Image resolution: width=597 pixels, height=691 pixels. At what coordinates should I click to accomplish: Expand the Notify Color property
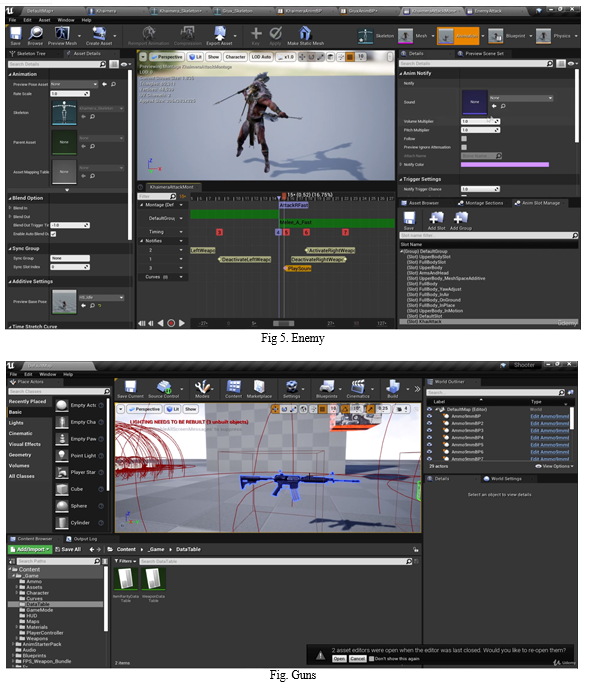(x=400, y=164)
